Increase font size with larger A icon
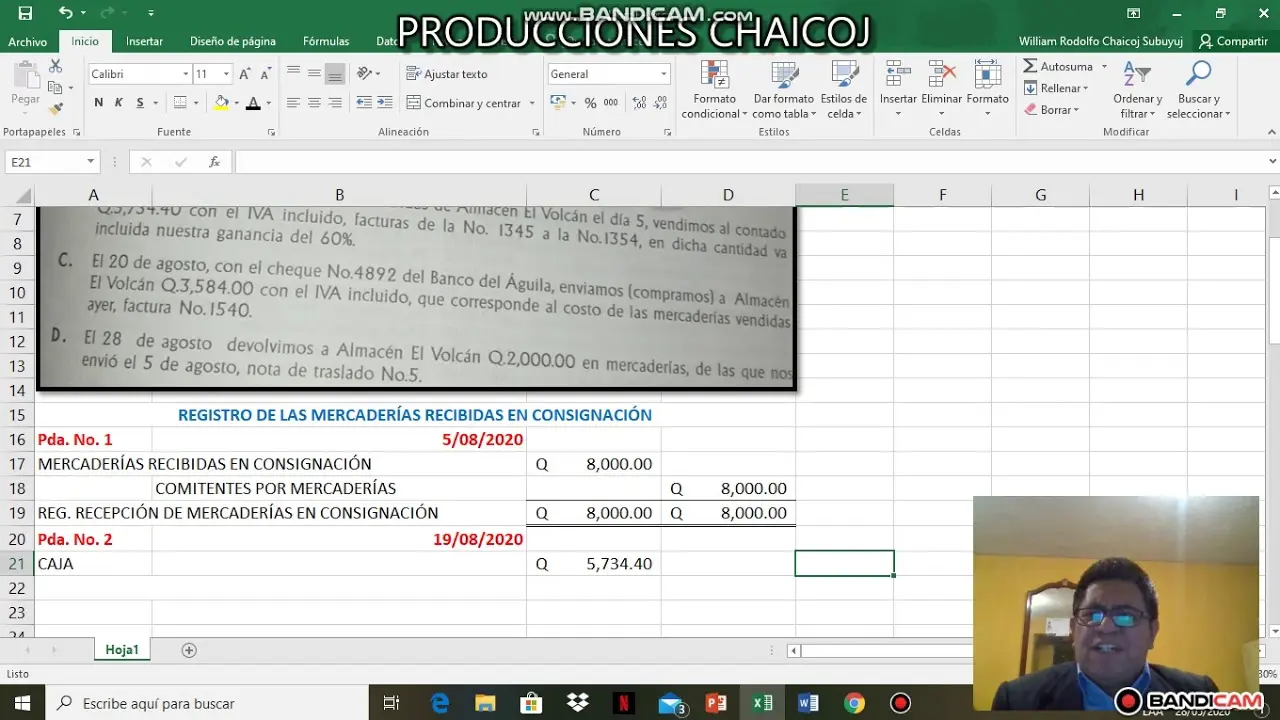The width and height of the screenshot is (1280, 720). (x=245, y=74)
